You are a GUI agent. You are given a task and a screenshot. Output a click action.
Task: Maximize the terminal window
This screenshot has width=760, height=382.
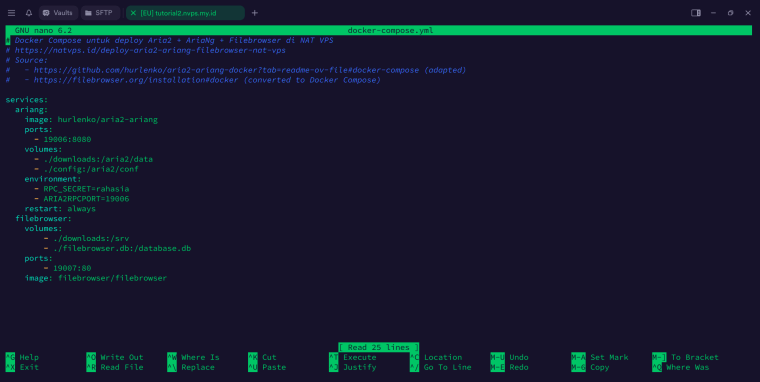click(x=730, y=13)
